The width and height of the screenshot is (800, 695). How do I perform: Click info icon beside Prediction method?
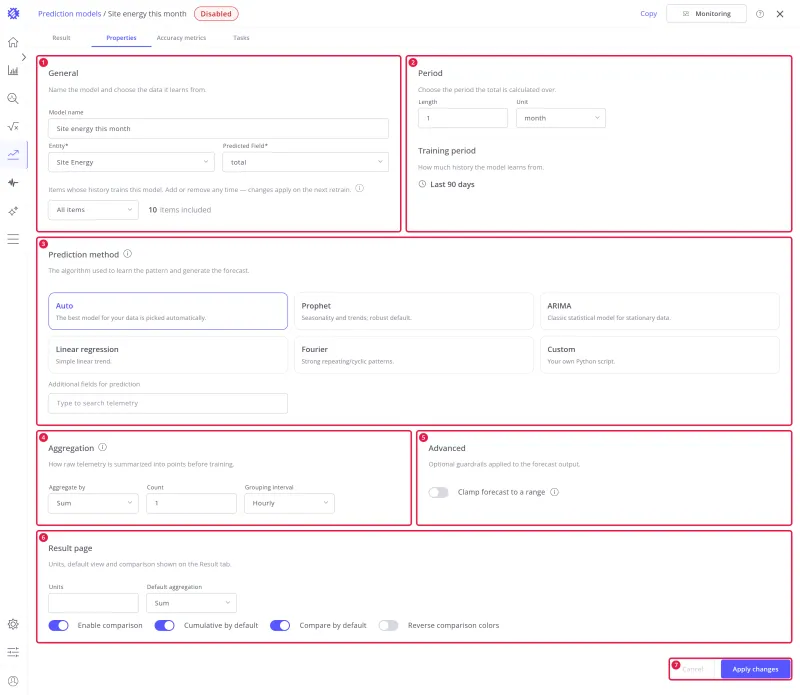click(128, 254)
